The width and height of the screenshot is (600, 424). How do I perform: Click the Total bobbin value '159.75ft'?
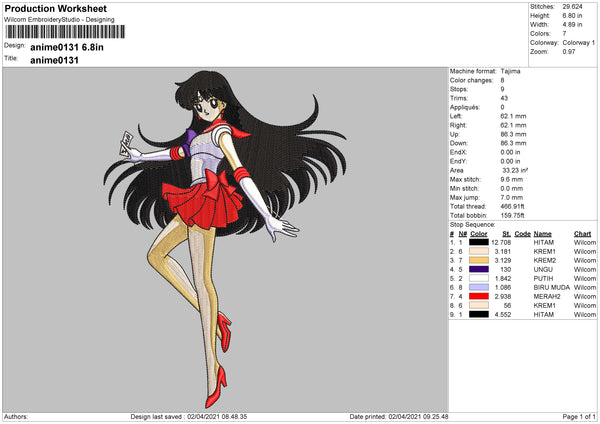coord(512,215)
